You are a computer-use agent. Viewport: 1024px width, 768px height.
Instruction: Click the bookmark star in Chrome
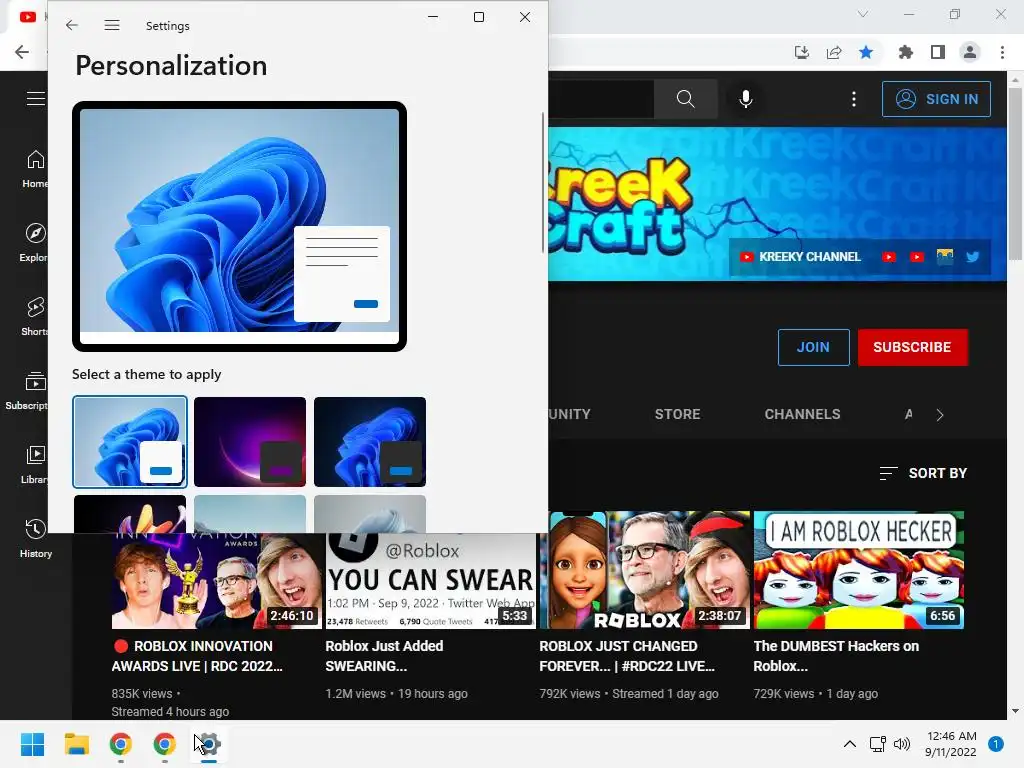(866, 52)
